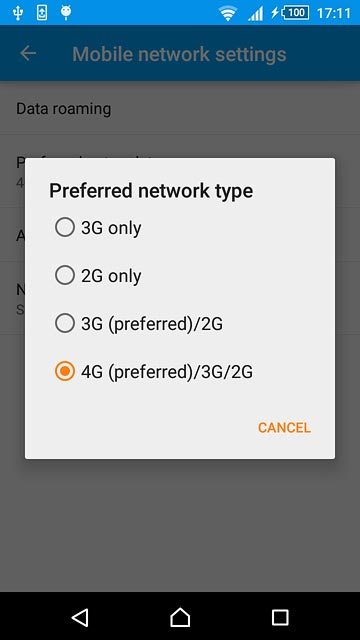Image resolution: width=360 pixels, height=640 pixels.
Task: Tap the 4G (preferred)/3G/2G label text
Action: tap(167, 373)
